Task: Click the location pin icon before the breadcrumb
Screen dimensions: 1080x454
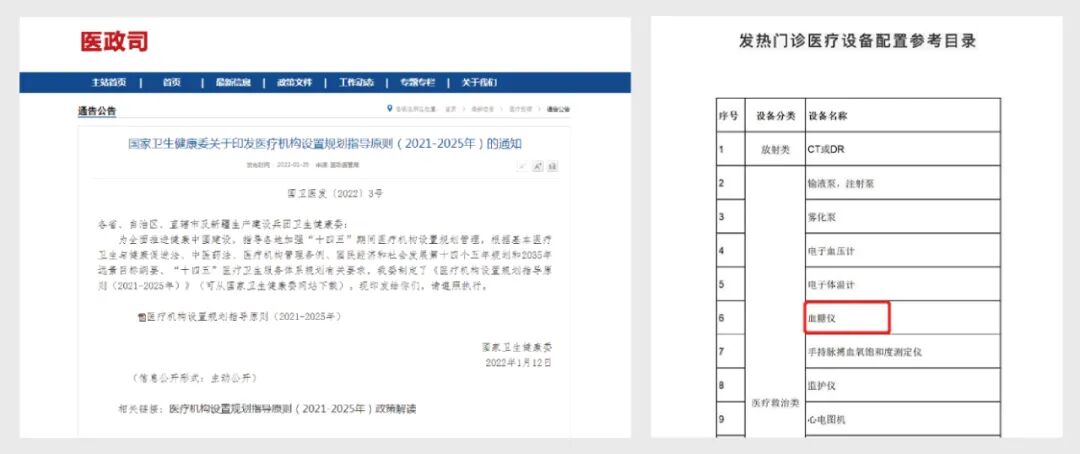Action: pos(390,109)
